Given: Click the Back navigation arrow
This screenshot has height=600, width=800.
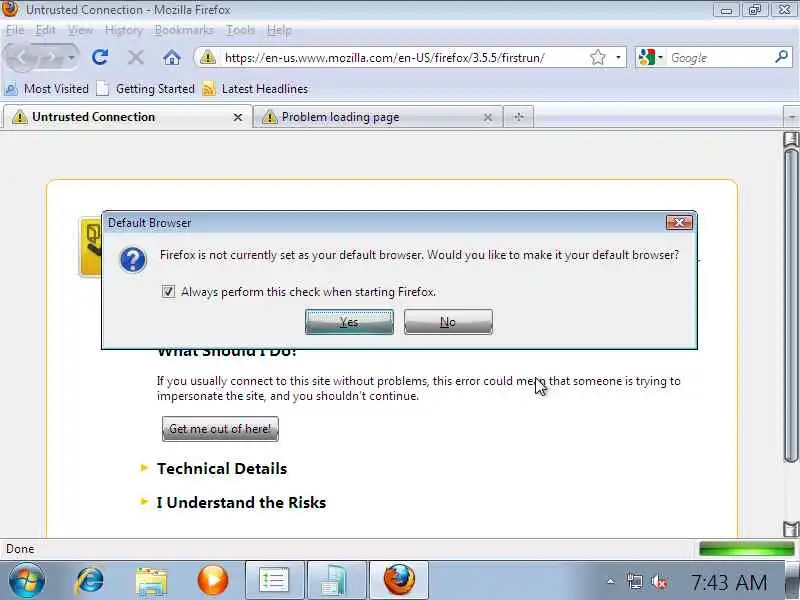Looking at the screenshot, I should pyautogui.click(x=21, y=57).
